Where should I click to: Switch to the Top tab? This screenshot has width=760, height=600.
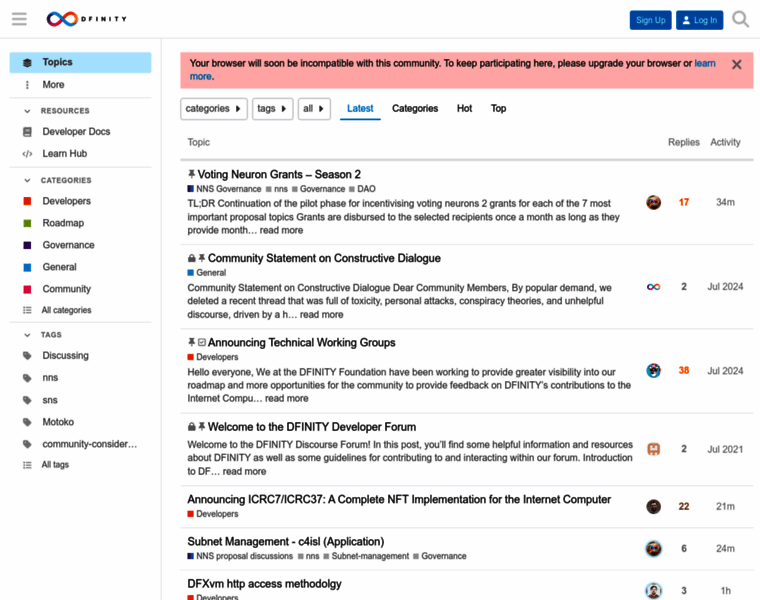[498, 109]
